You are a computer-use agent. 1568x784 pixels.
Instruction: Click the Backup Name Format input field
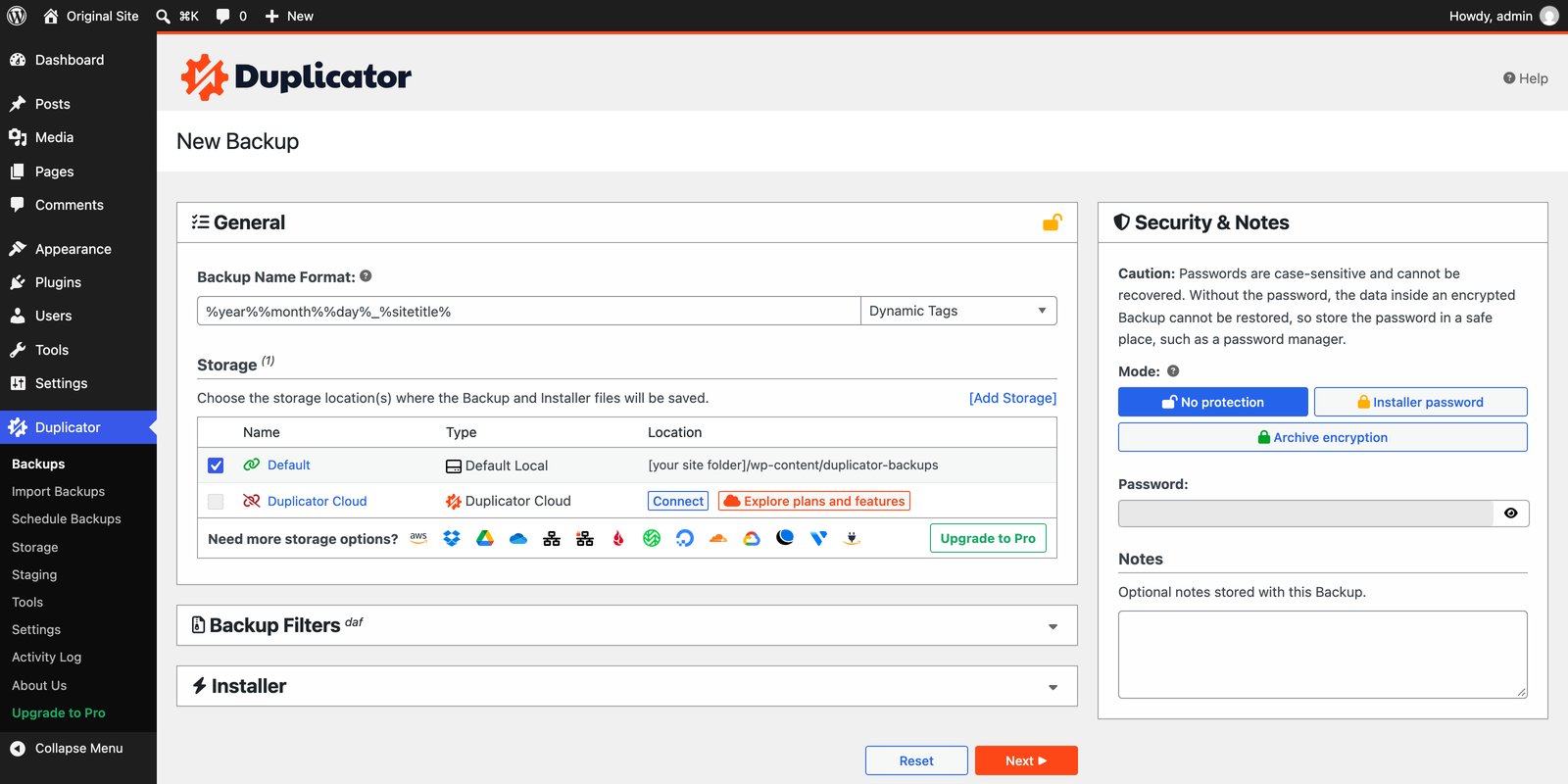pyautogui.click(x=528, y=311)
